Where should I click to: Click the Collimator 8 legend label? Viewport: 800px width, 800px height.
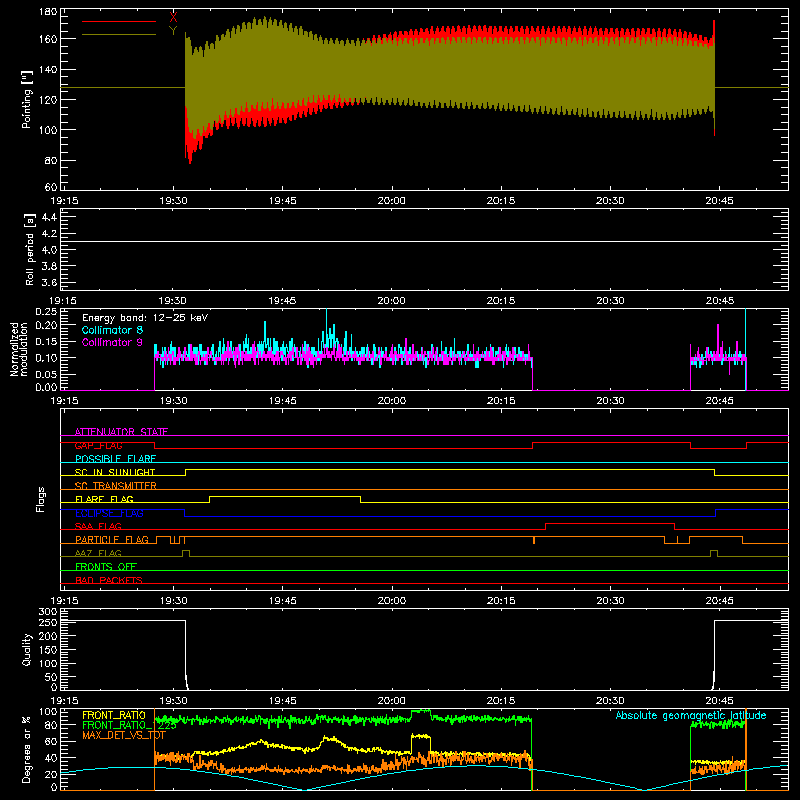[112, 330]
